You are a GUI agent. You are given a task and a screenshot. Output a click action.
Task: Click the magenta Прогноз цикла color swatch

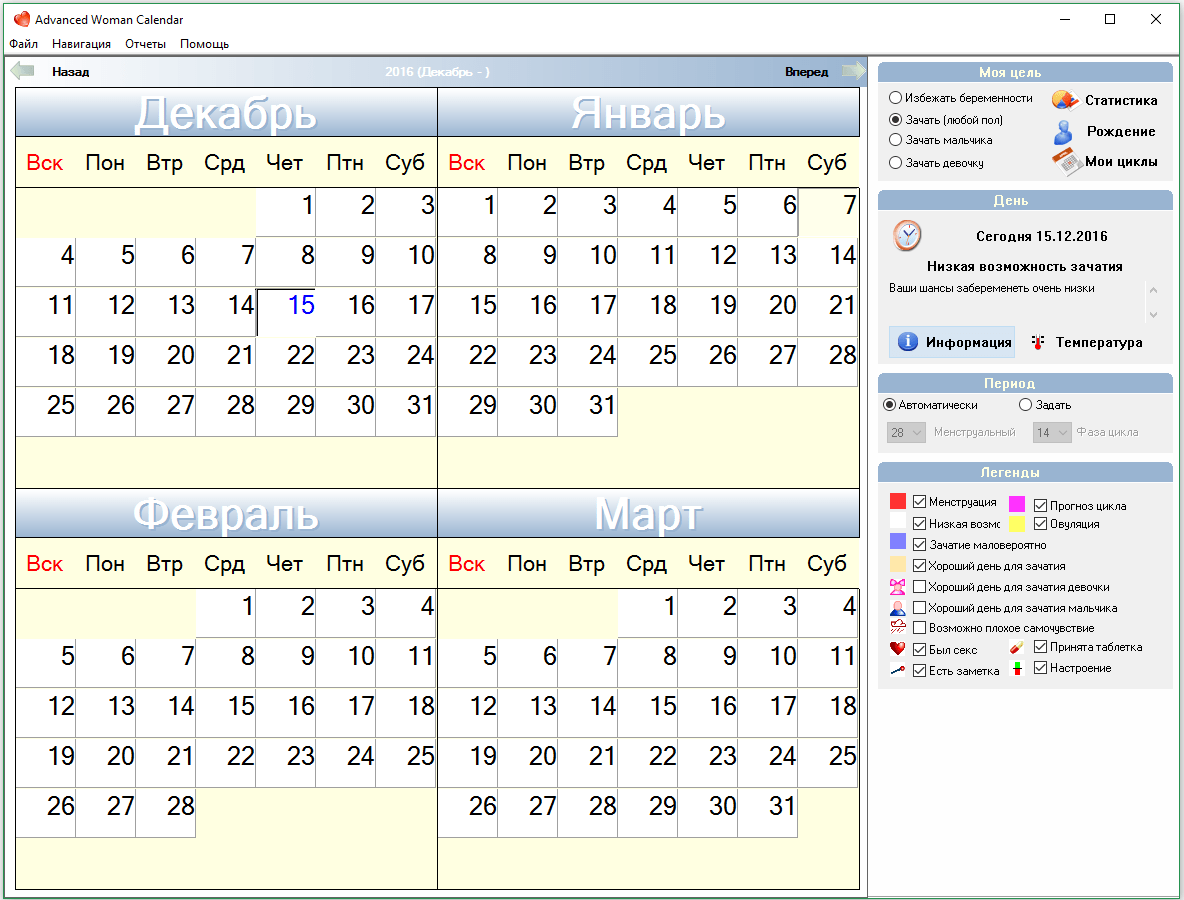pyautogui.click(x=1017, y=504)
